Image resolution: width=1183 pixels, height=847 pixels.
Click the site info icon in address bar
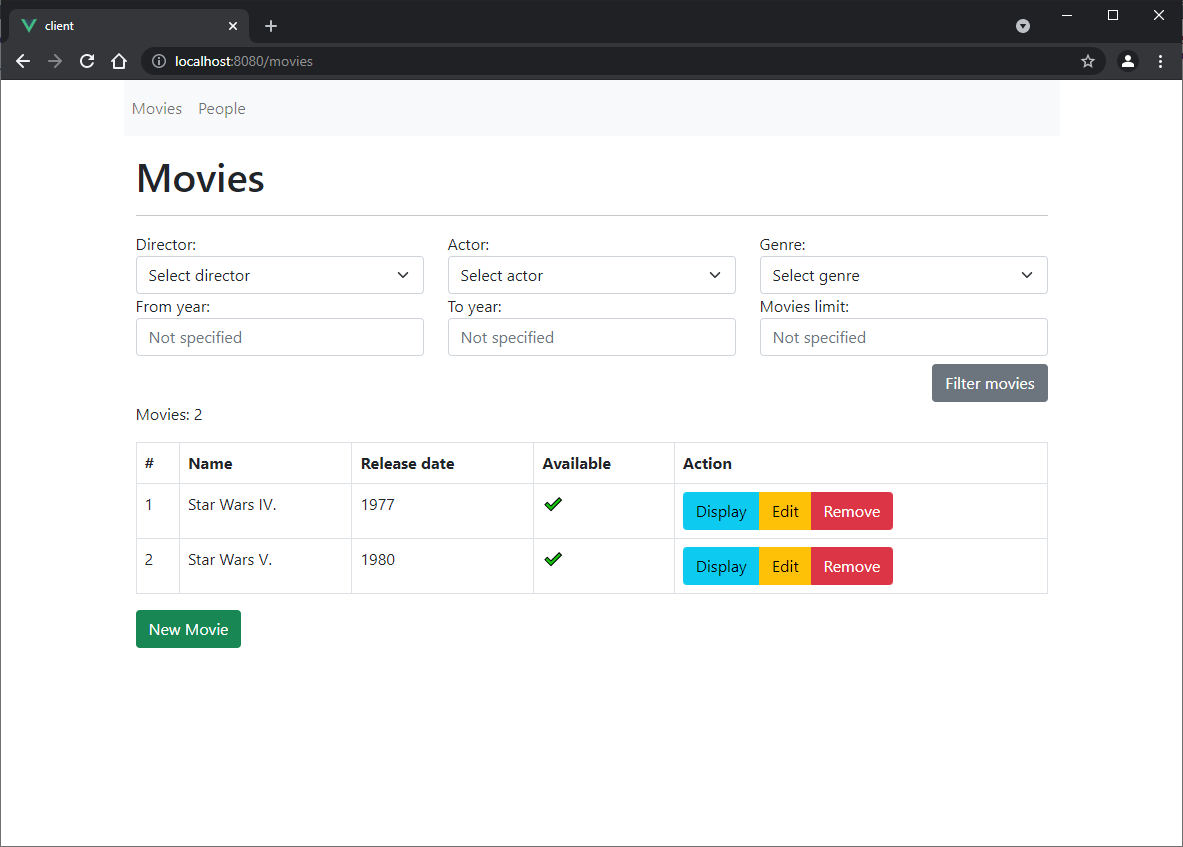point(159,61)
